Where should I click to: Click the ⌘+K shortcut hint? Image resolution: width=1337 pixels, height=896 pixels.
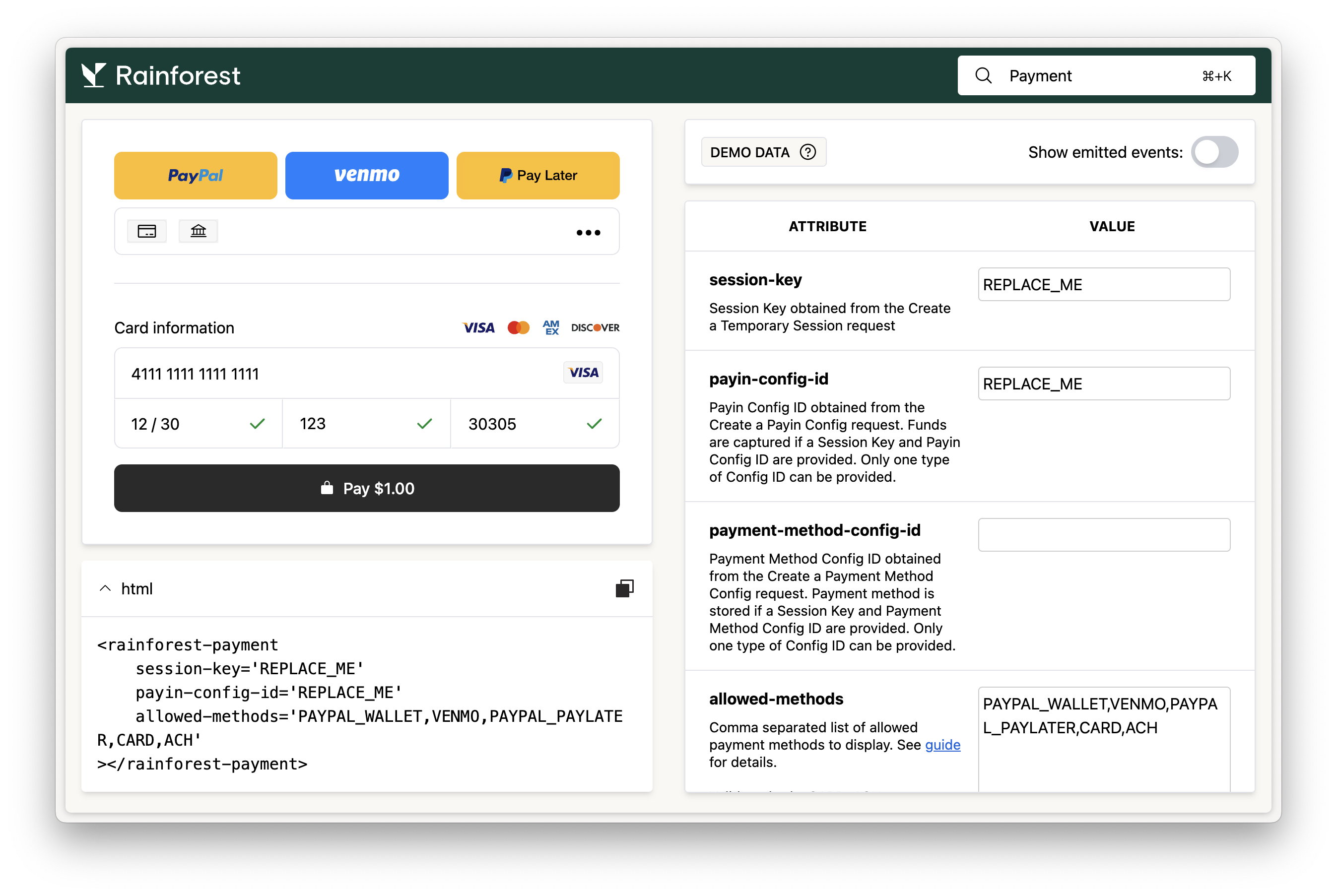click(1216, 76)
